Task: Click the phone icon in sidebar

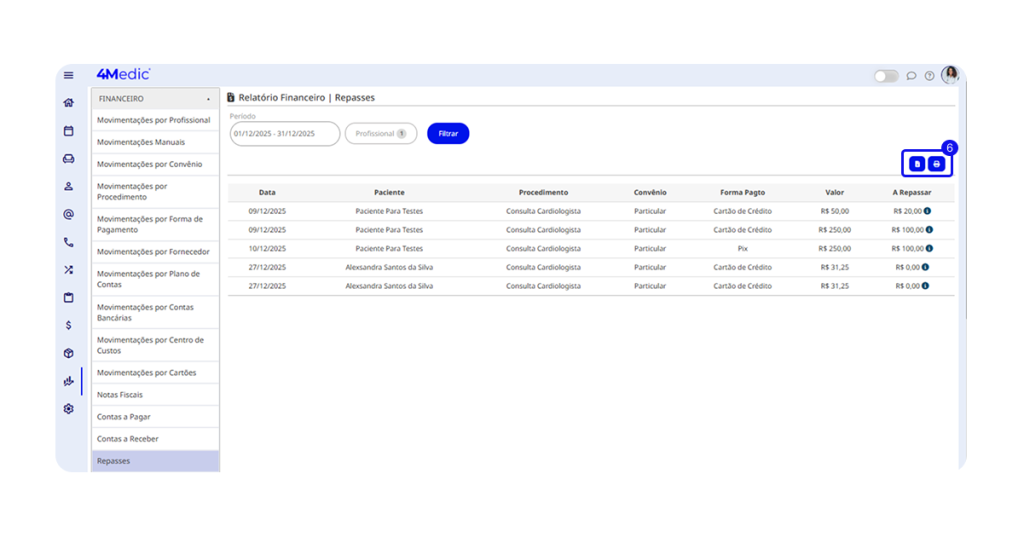Action: (x=68, y=242)
